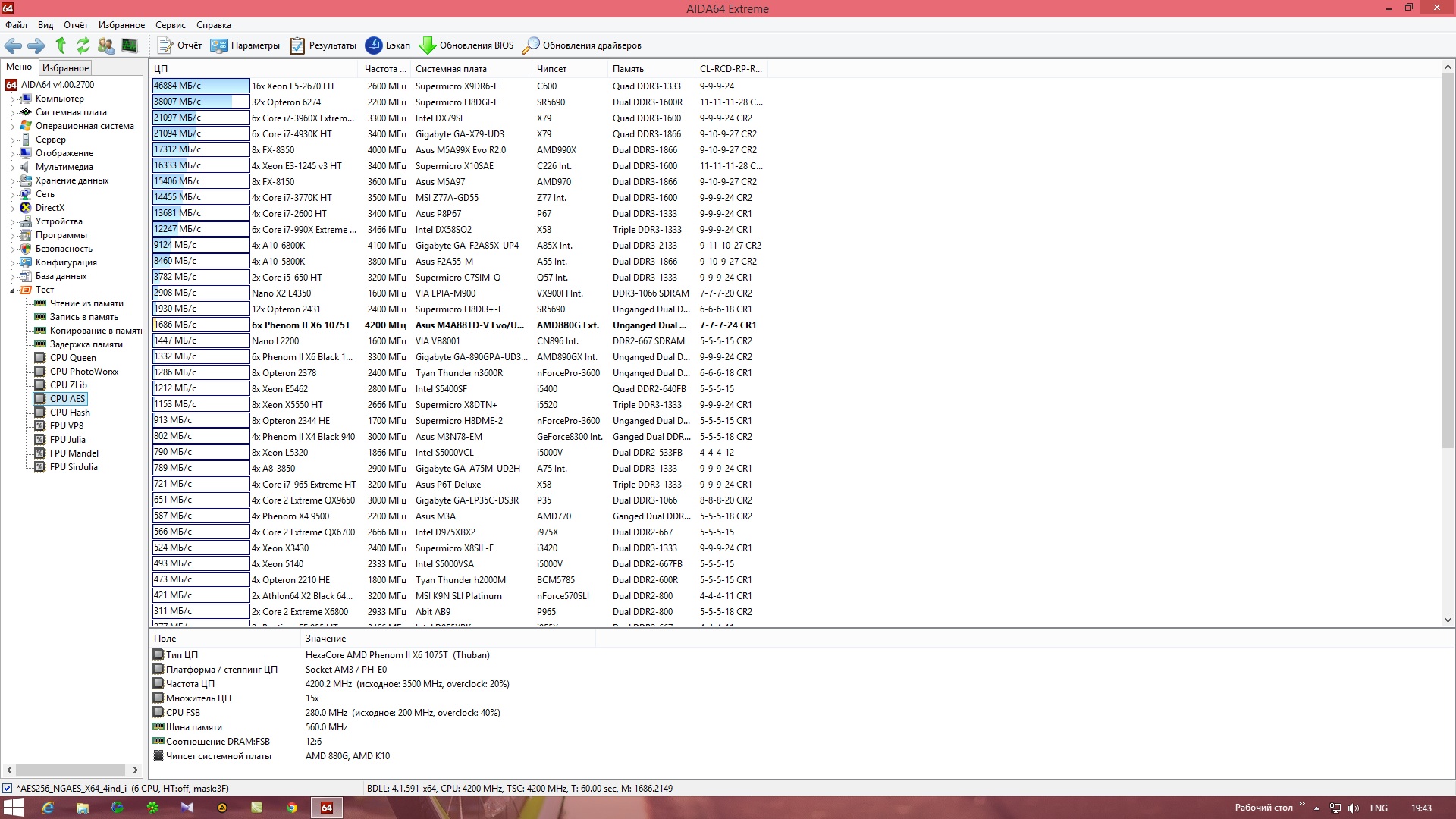Open Chrome from the Windows taskbar

292,808
